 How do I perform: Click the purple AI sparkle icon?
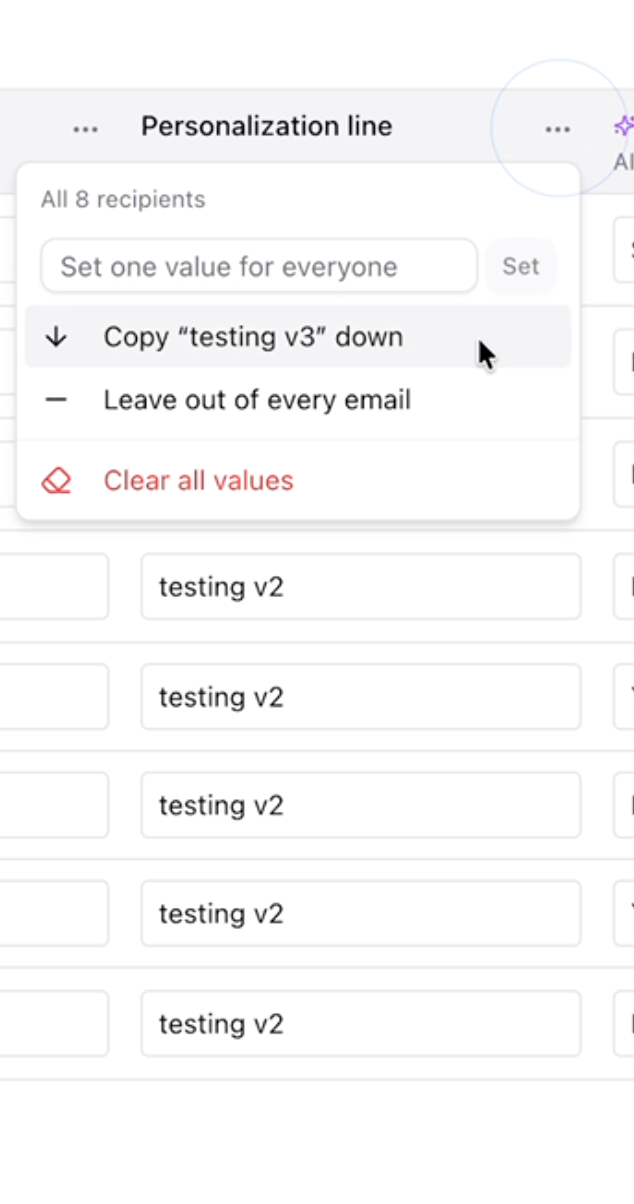[624, 126]
